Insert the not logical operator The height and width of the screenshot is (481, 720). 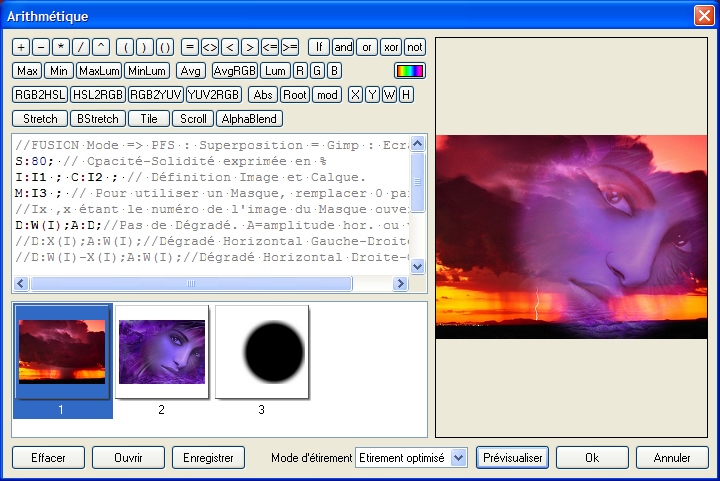tap(415, 47)
